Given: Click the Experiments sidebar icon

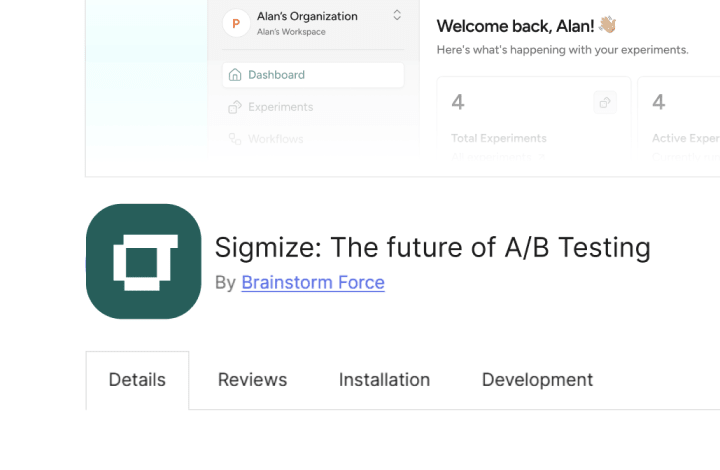Looking at the screenshot, I should [x=235, y=107].
